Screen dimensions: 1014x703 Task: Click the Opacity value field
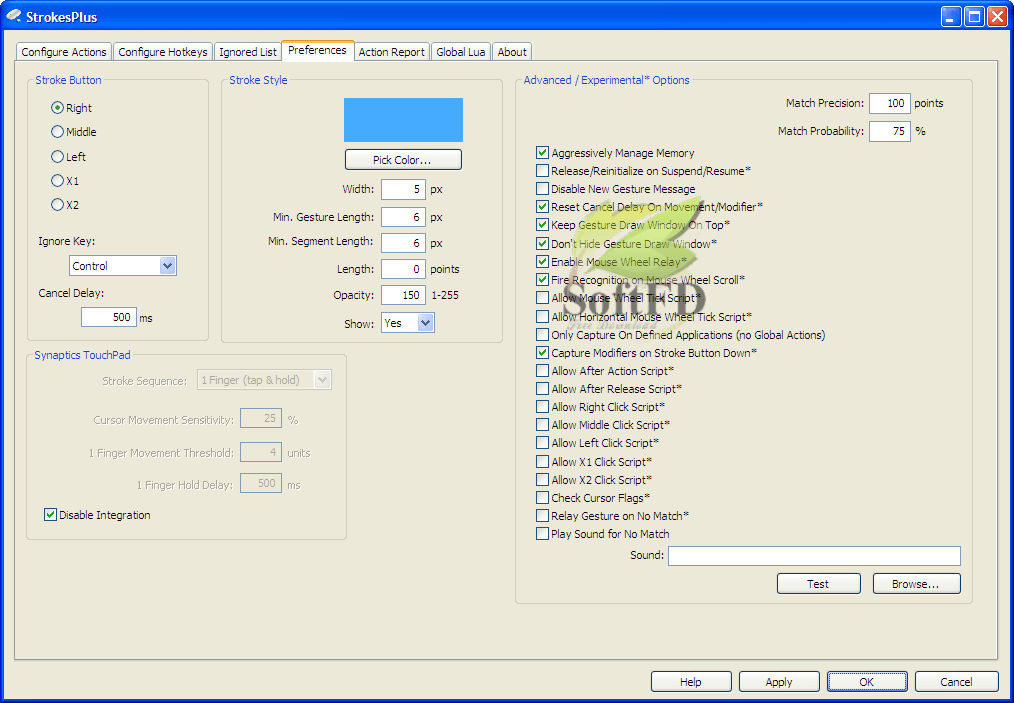pos(403,295)
